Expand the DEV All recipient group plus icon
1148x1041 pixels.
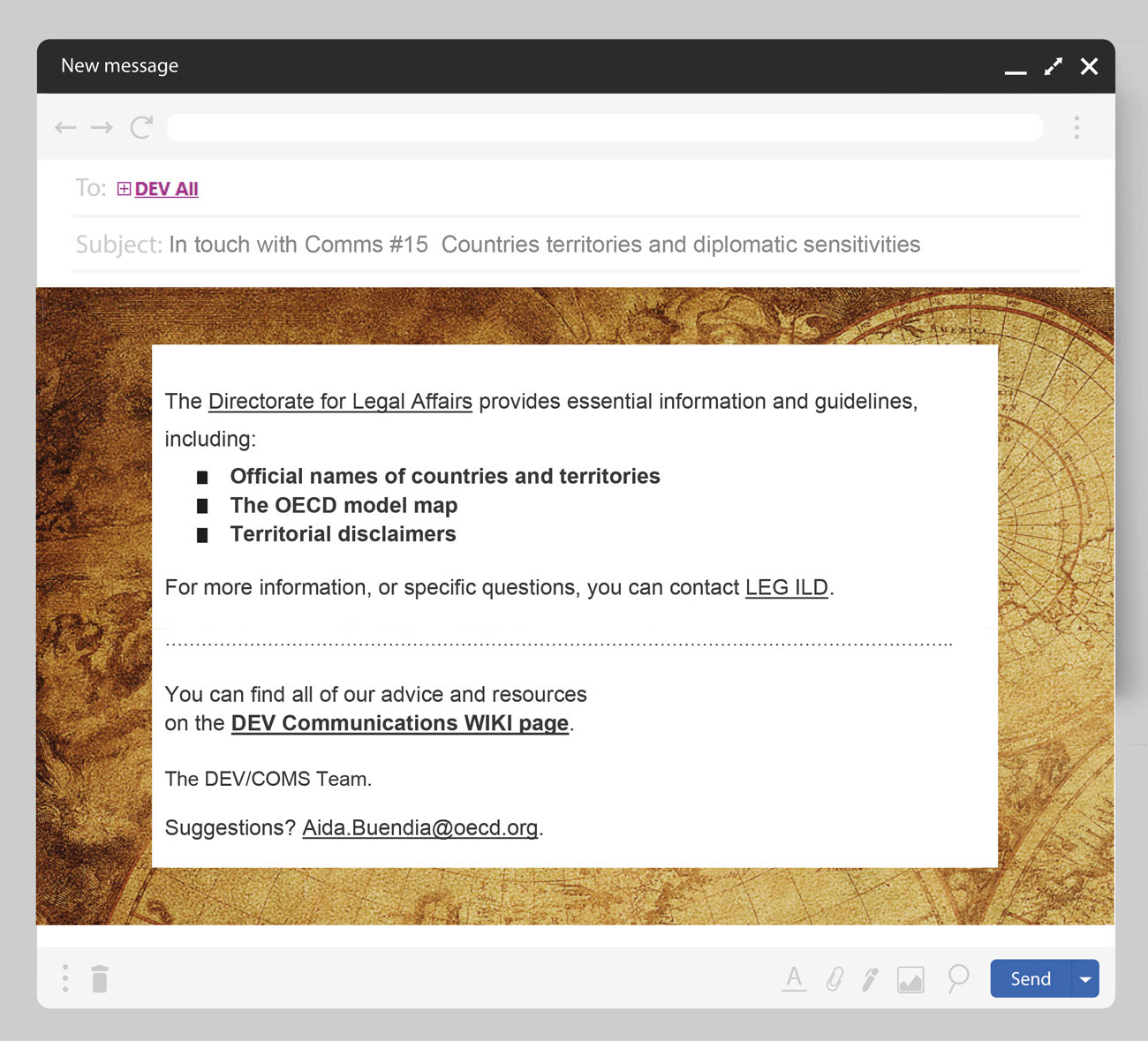(124, 189)
